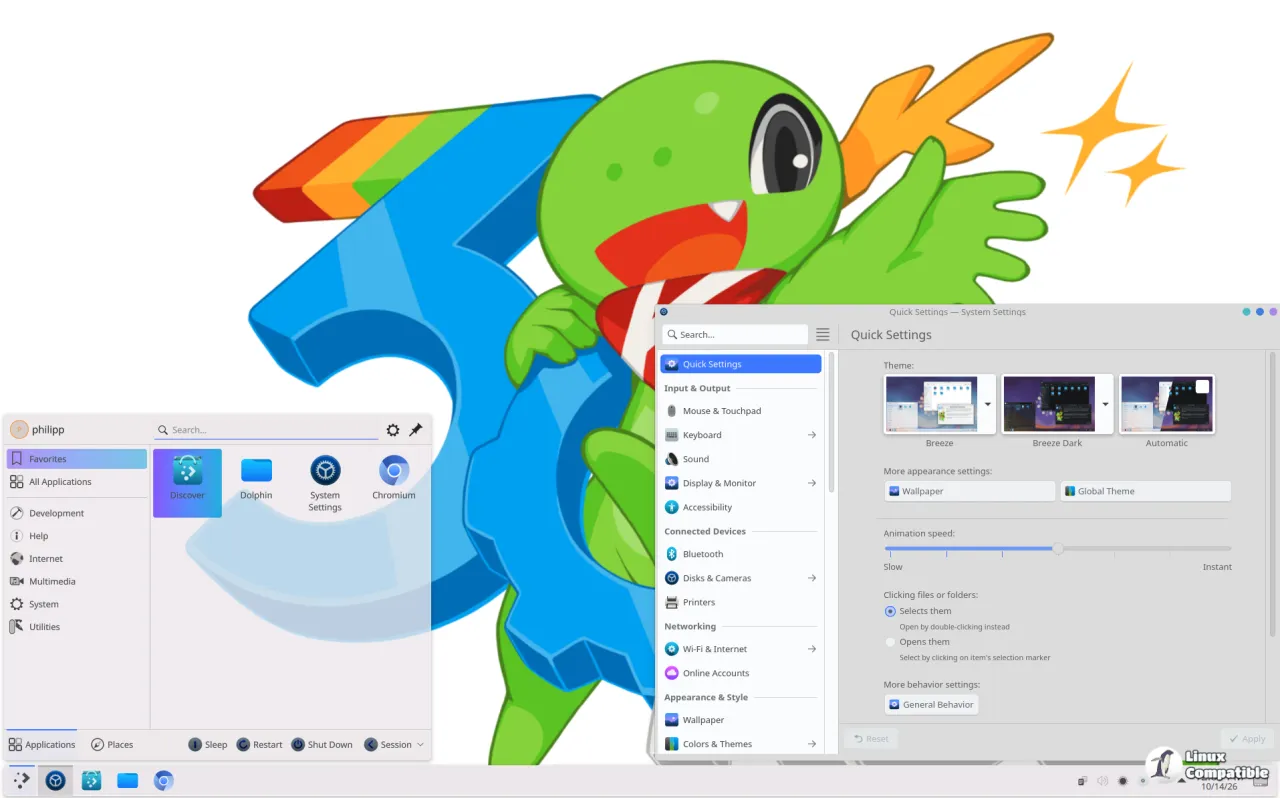Launch Chromium from launcher favorites
Viewport: 1280px width, 798px height.
[394, 478]
